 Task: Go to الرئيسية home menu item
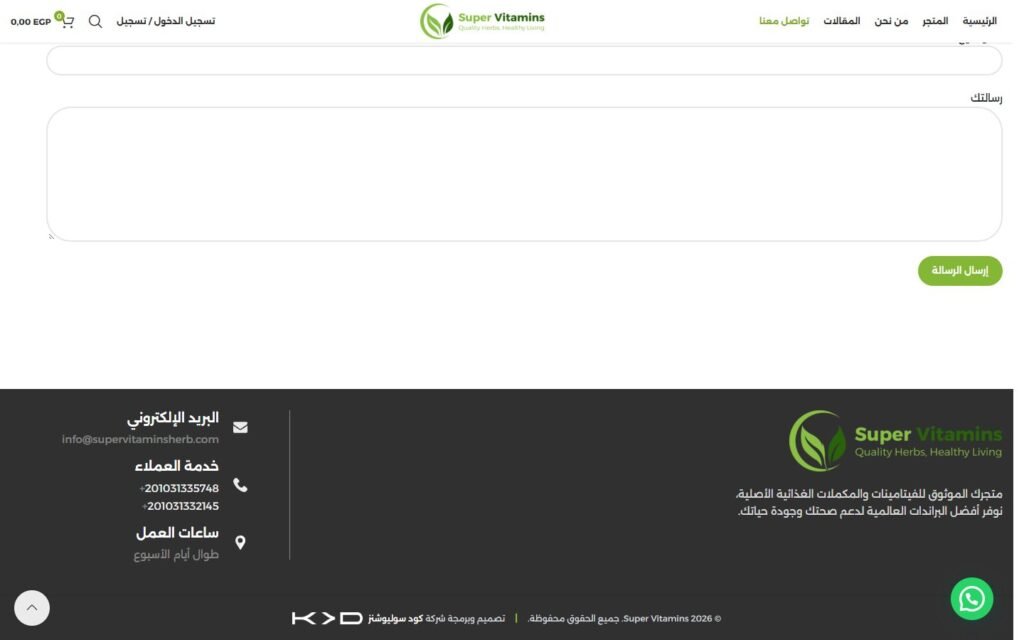[x=980, y=21]
